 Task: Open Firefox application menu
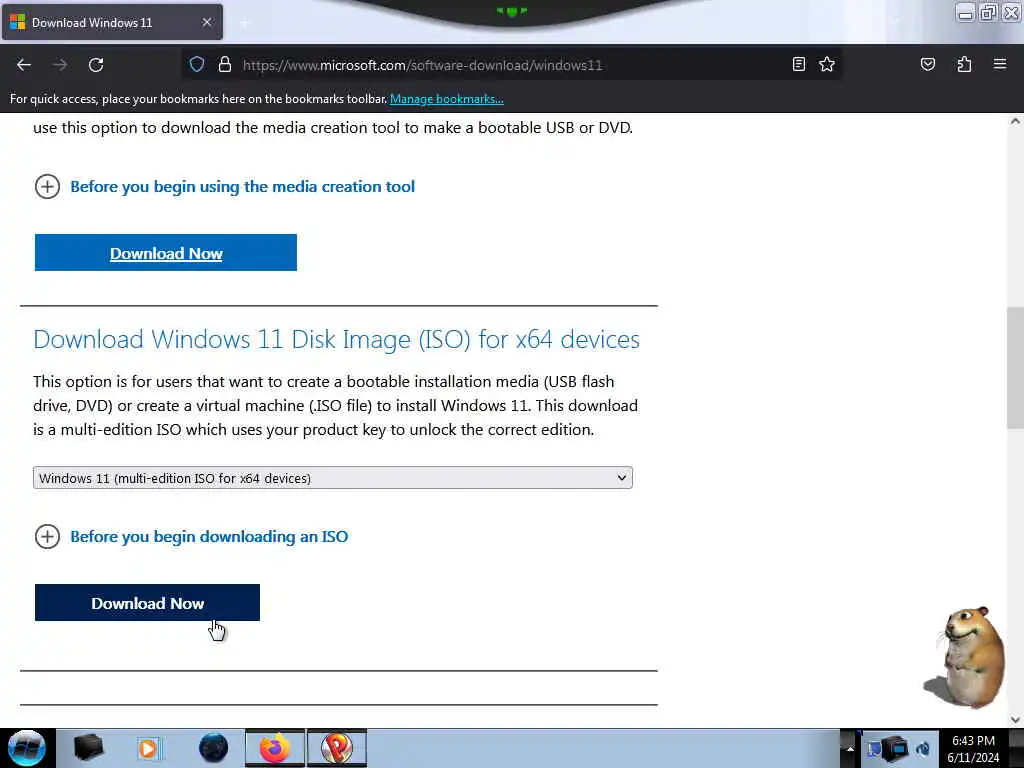(999, 64)
